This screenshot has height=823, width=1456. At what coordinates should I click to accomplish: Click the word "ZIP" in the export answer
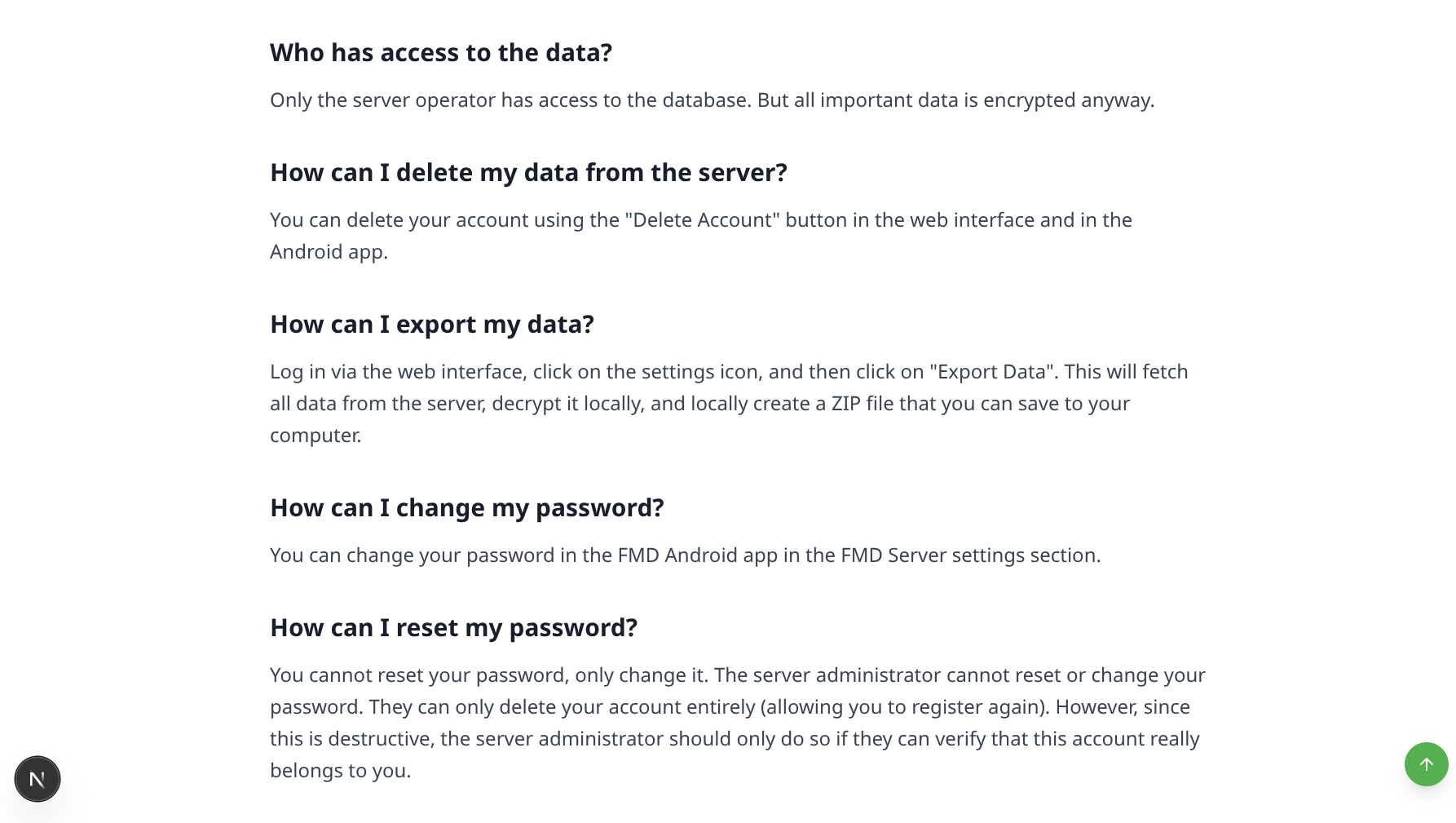845,404
